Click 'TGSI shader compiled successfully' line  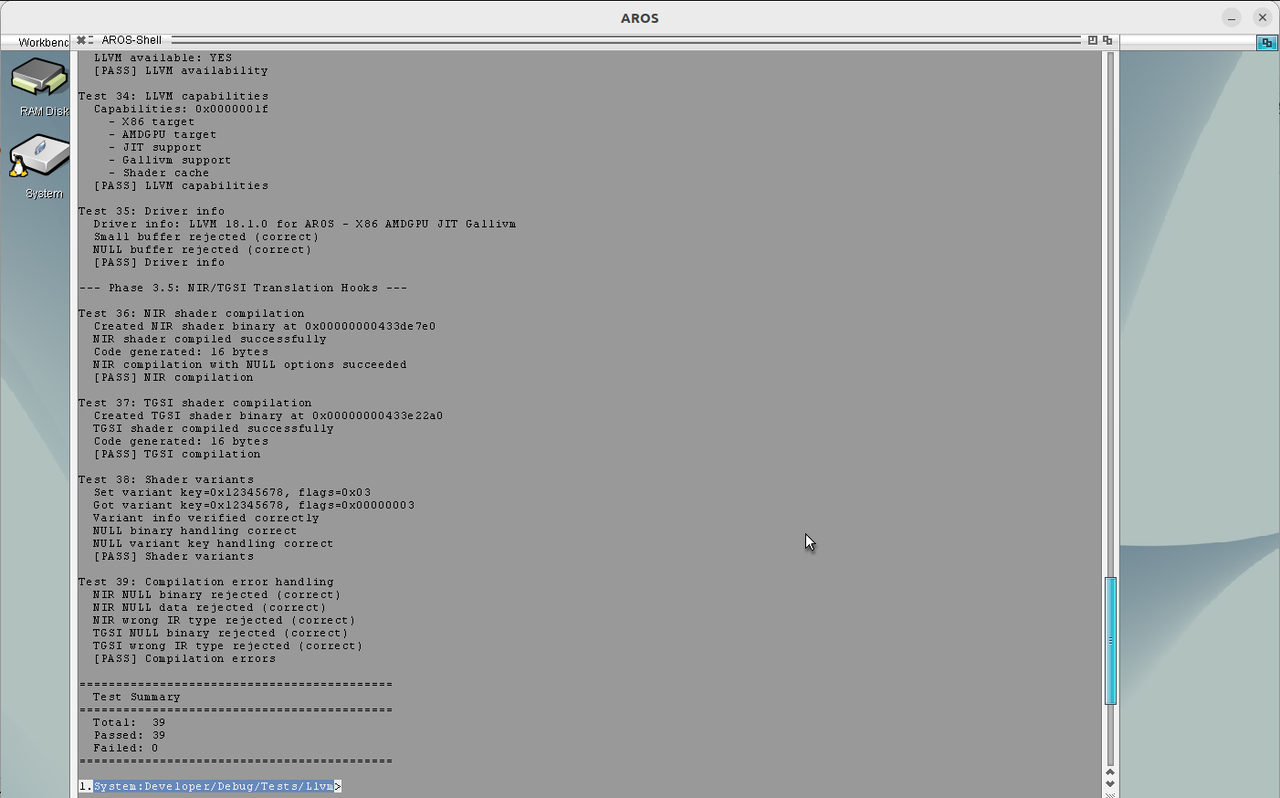213,429
